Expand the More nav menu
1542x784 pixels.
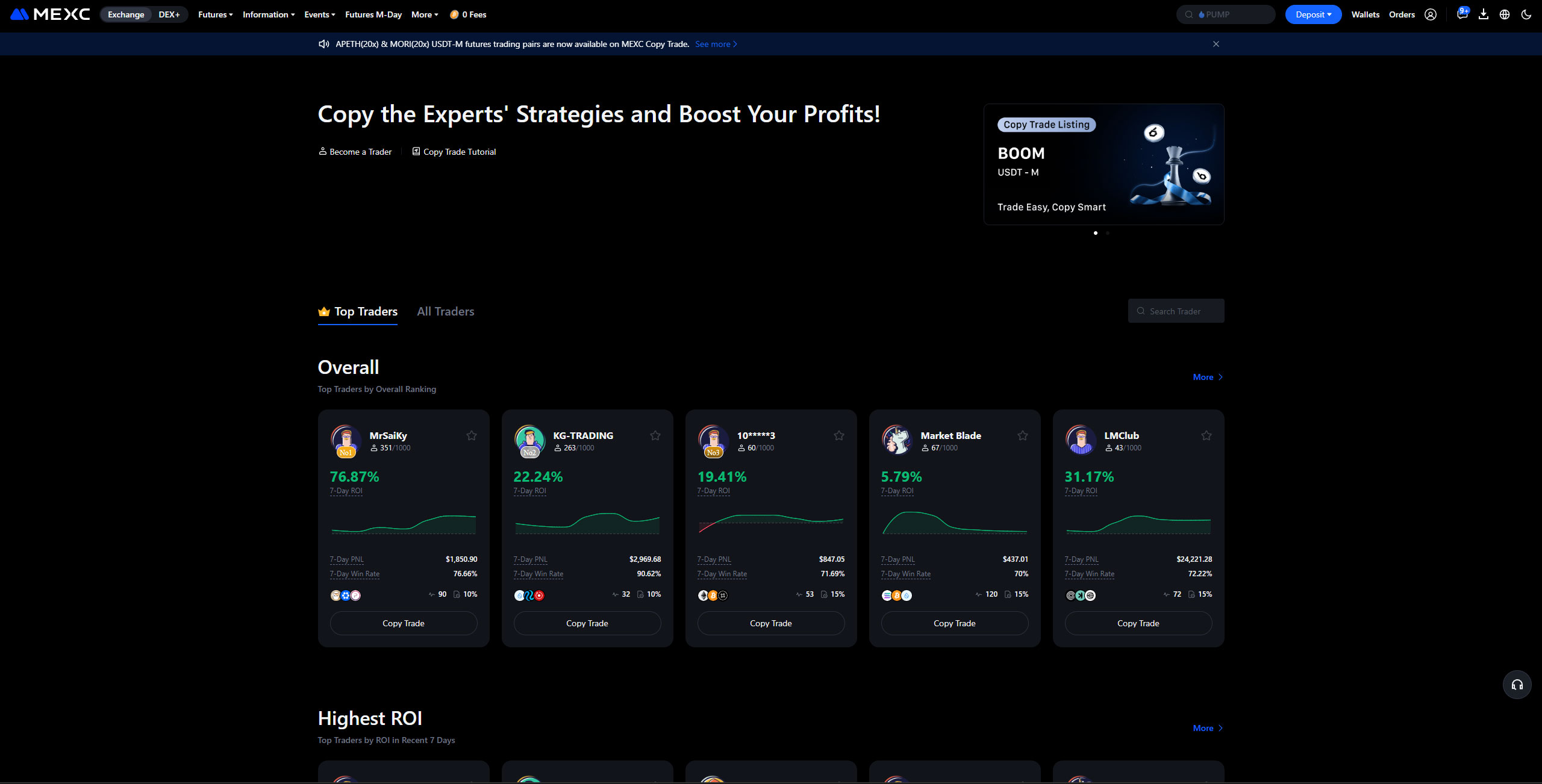pyautogui.click(x=425, y=14)
